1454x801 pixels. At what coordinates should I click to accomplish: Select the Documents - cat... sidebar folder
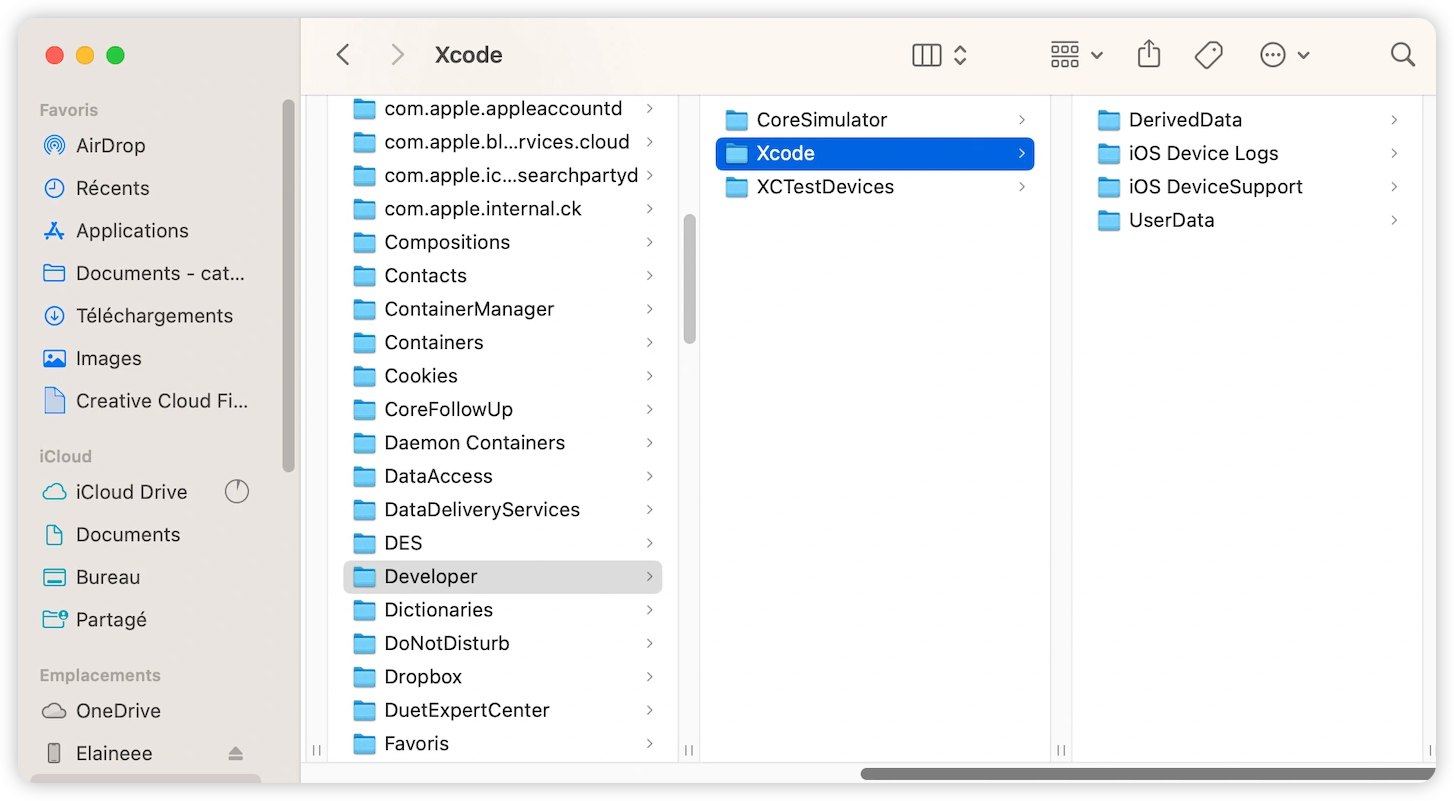160,273
